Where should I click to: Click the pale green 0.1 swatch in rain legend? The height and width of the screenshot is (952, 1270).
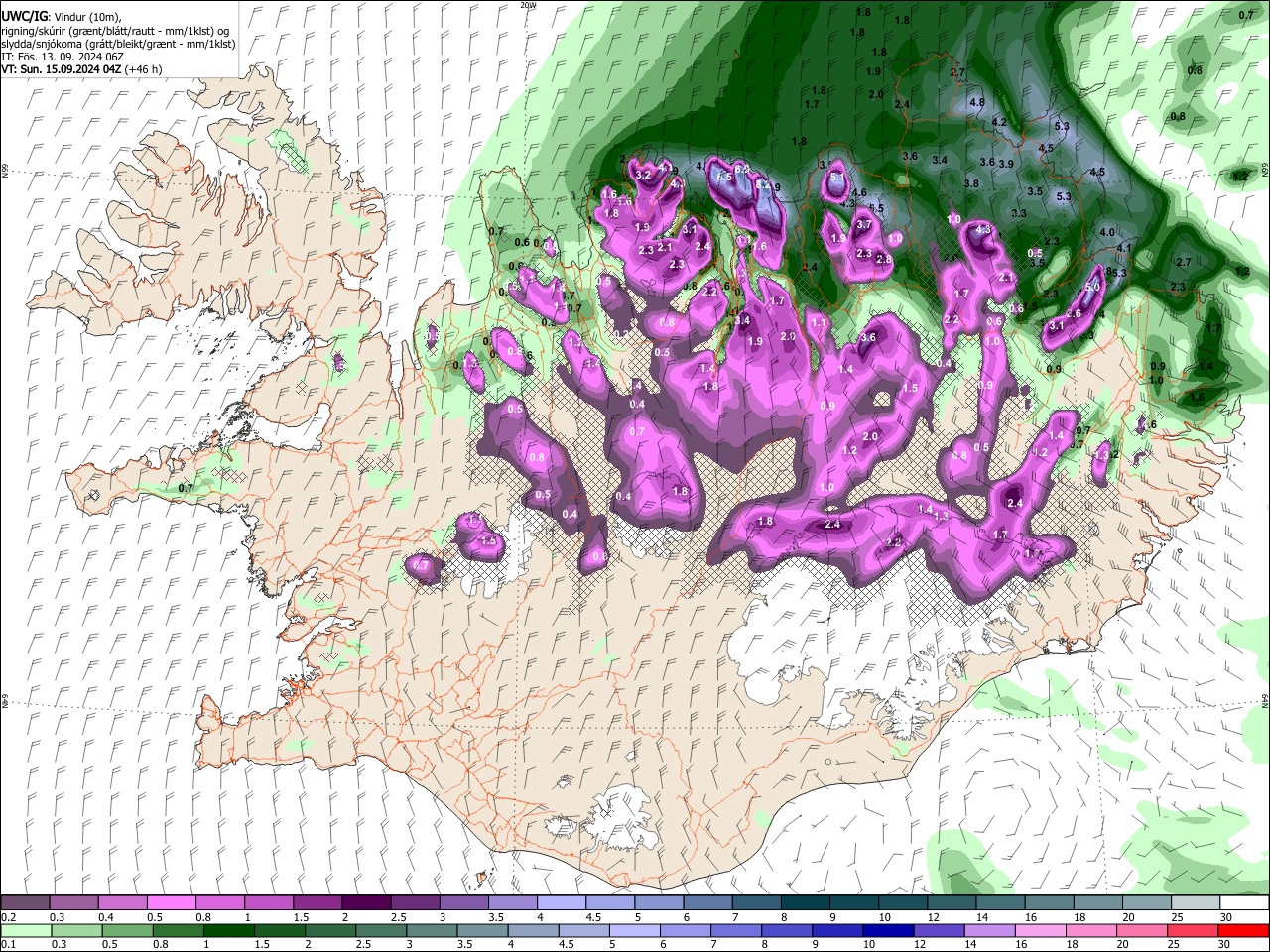[26, 930]
